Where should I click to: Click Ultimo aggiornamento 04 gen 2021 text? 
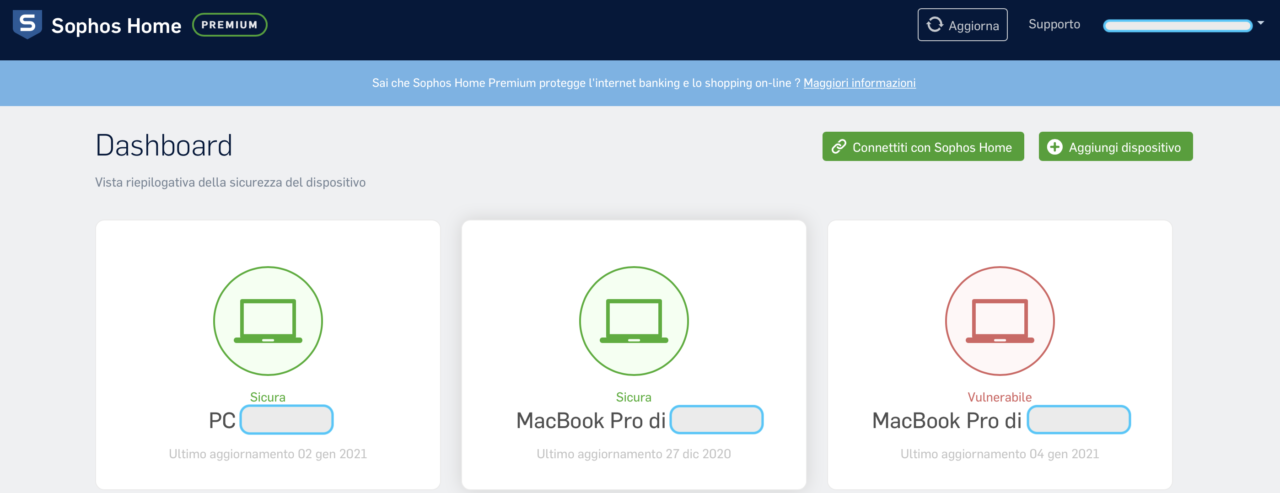(1000, 454)
